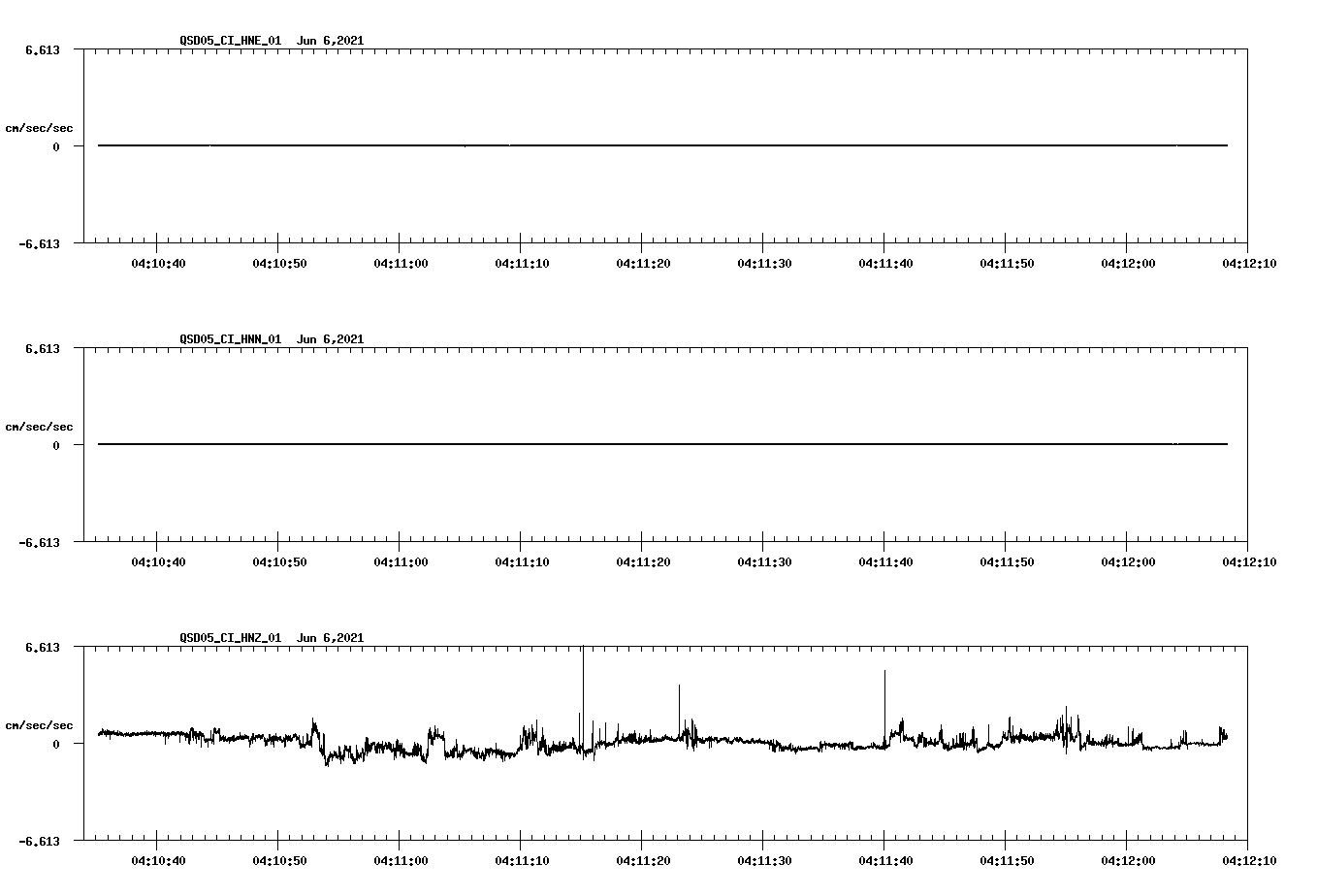Screen dimensions: 1317x896
Task: Click the 04:11:00 time label on HNE plot
Action: click(x=401, y=263)
